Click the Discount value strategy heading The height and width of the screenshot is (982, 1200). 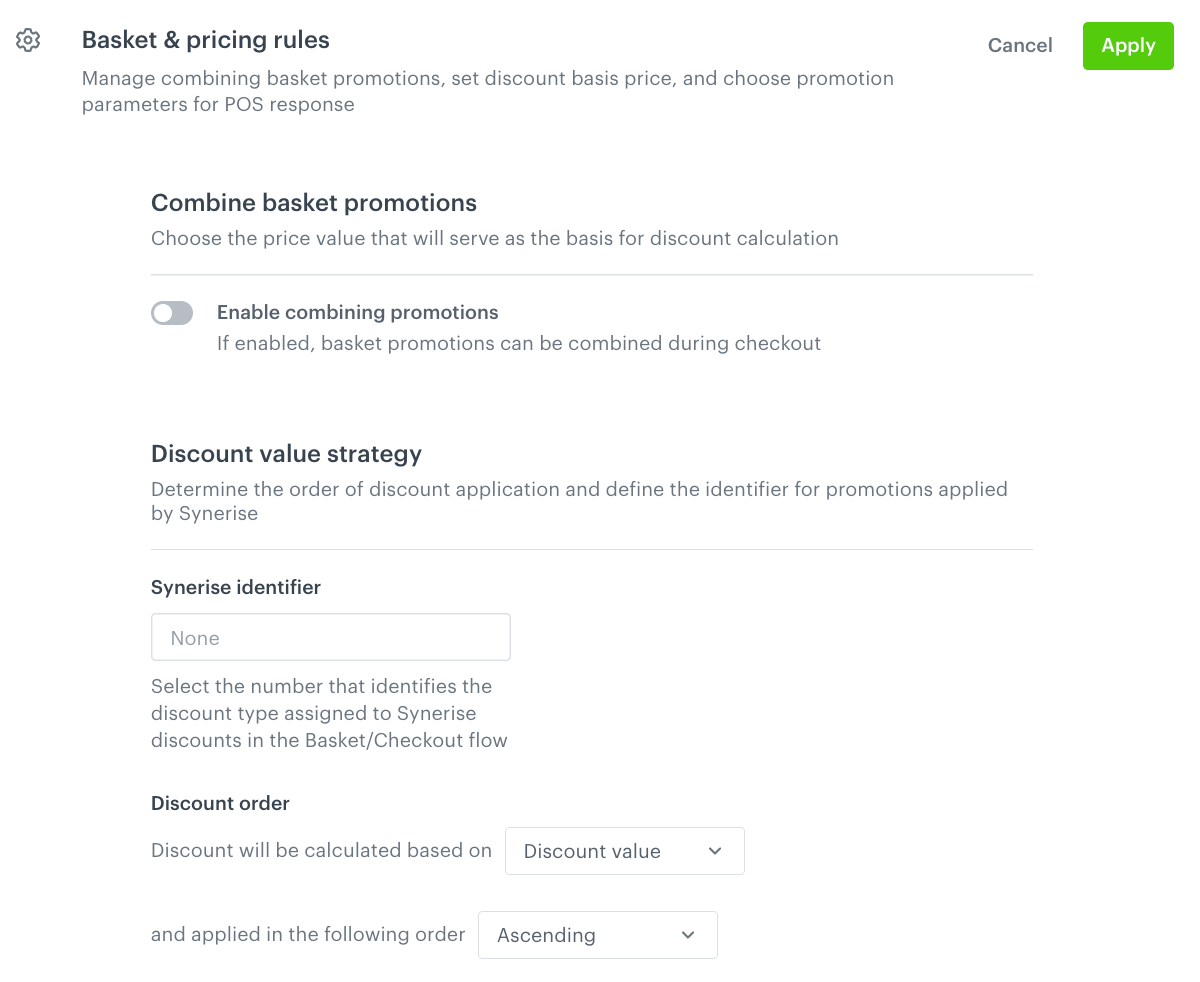pyautogui.click(x=286, y=454)
